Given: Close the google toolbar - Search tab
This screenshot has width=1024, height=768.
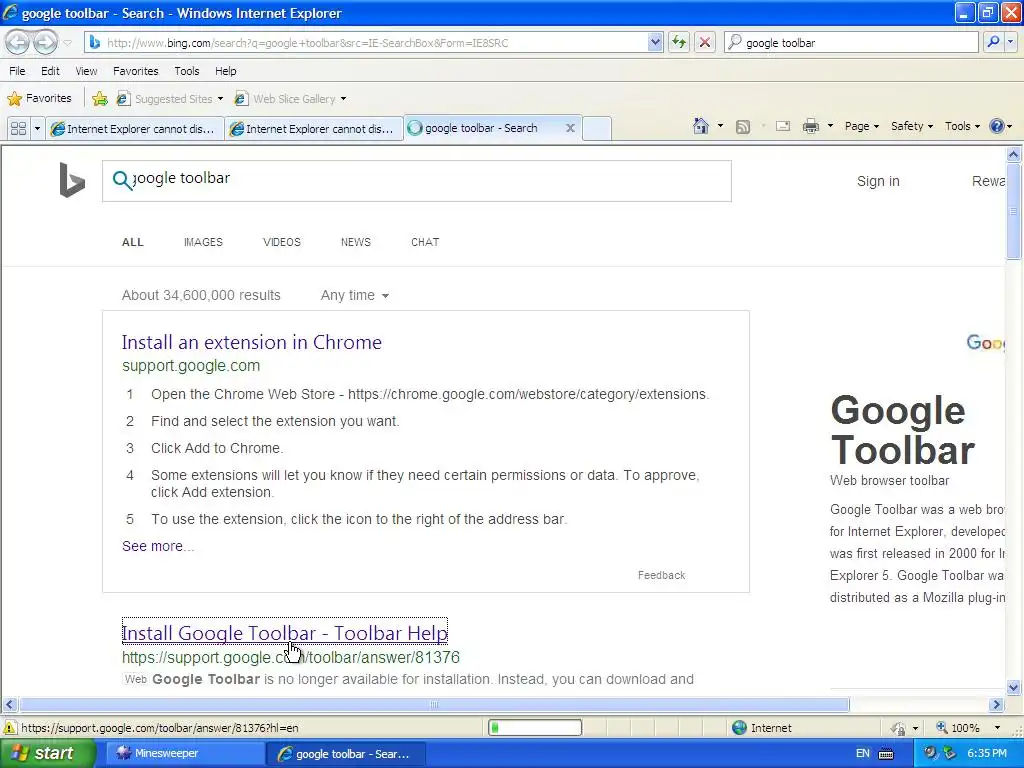Looking at the screenshot, I should (x=570, y=128).
